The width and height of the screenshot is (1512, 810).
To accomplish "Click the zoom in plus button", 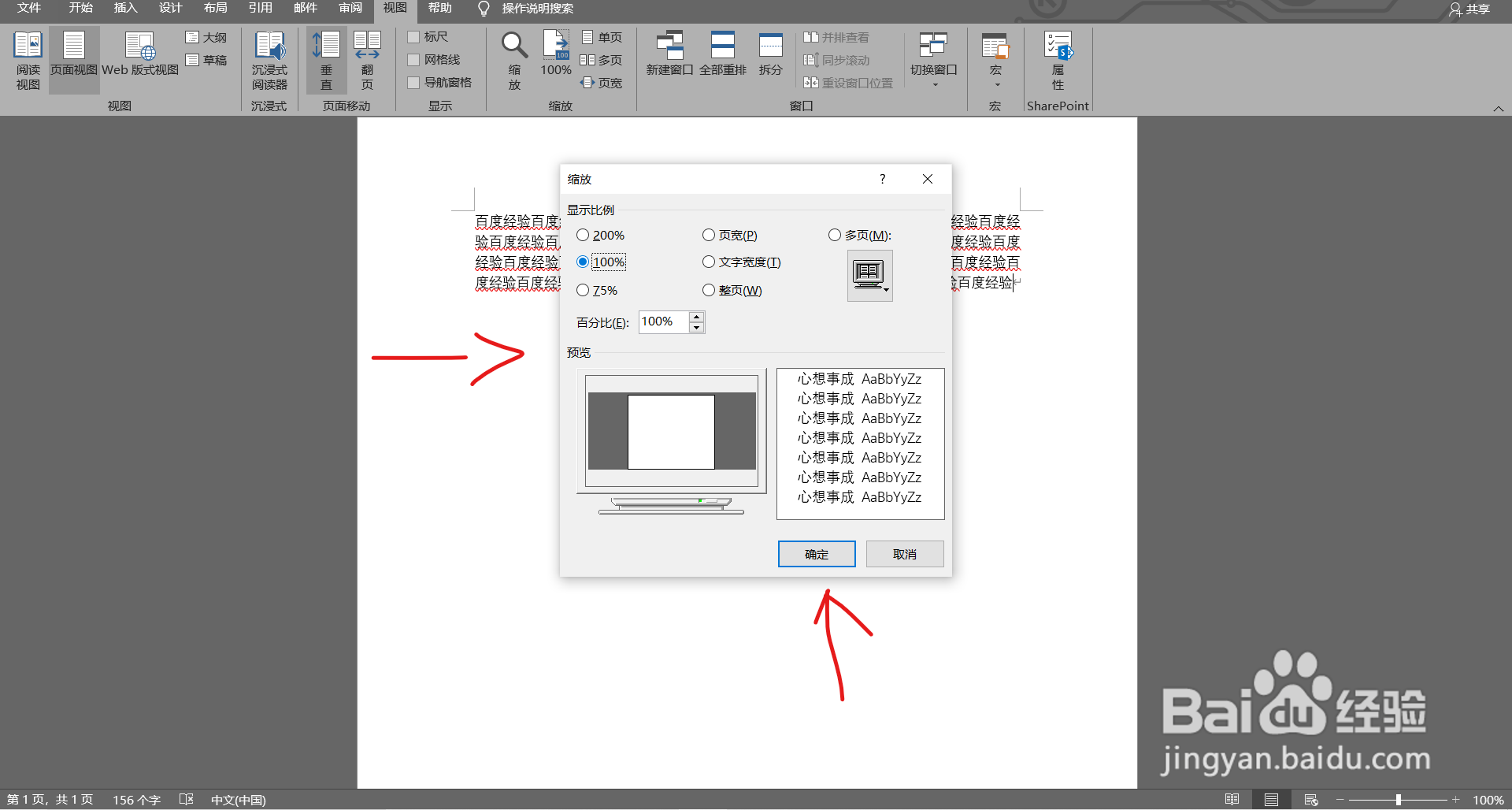I will [1456, 800].
